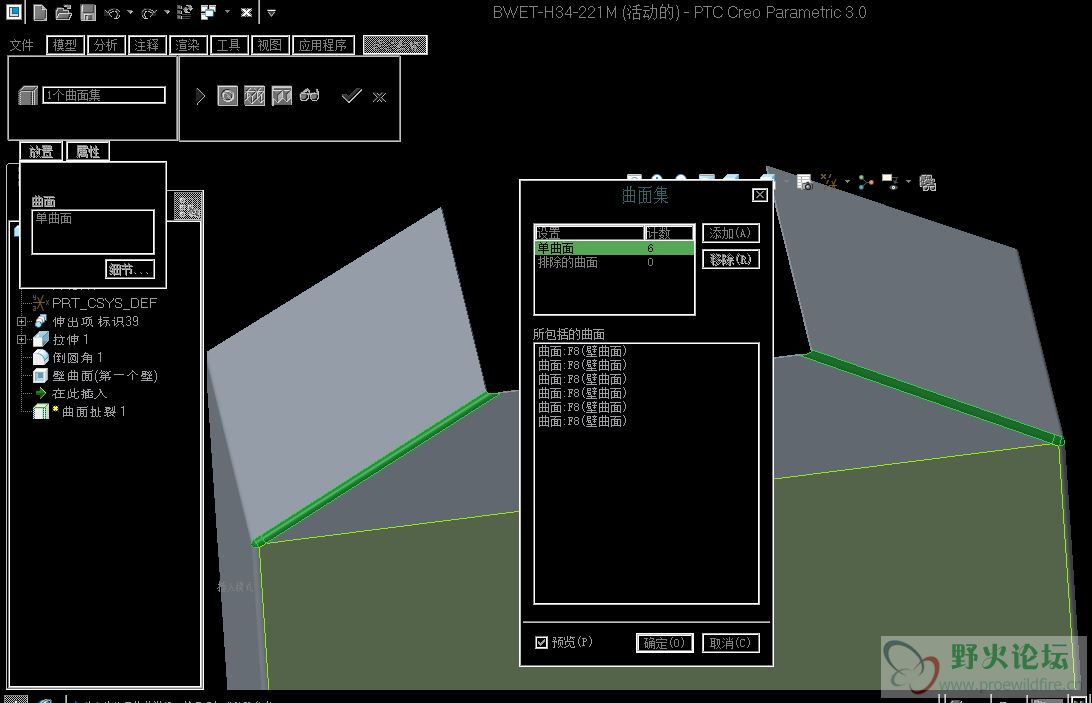Open the 放置 placement tab

tap(41, 151)
